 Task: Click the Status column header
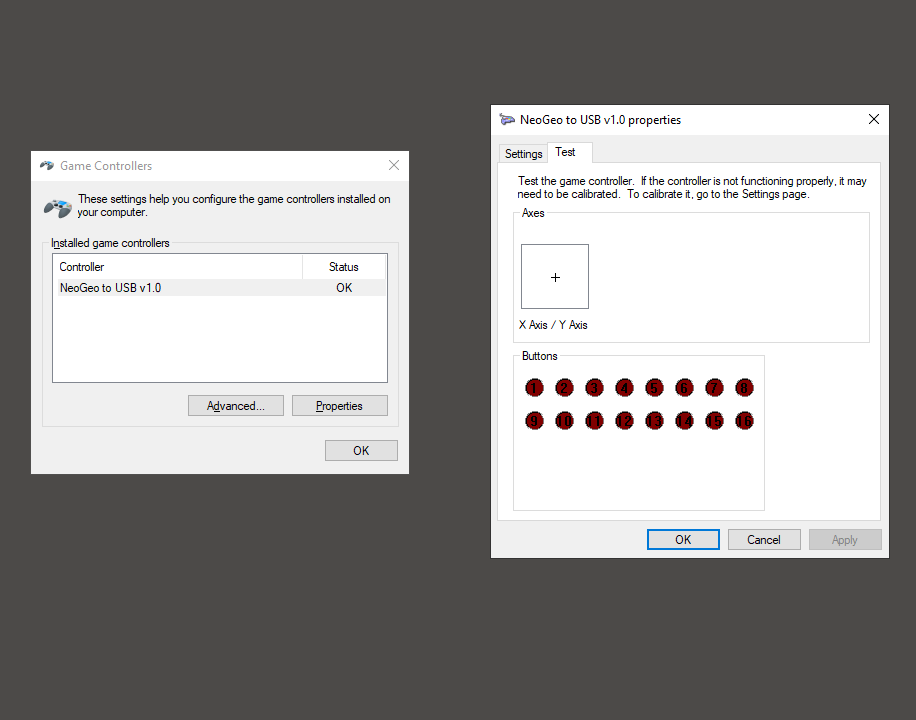click(x=344, y=267)
